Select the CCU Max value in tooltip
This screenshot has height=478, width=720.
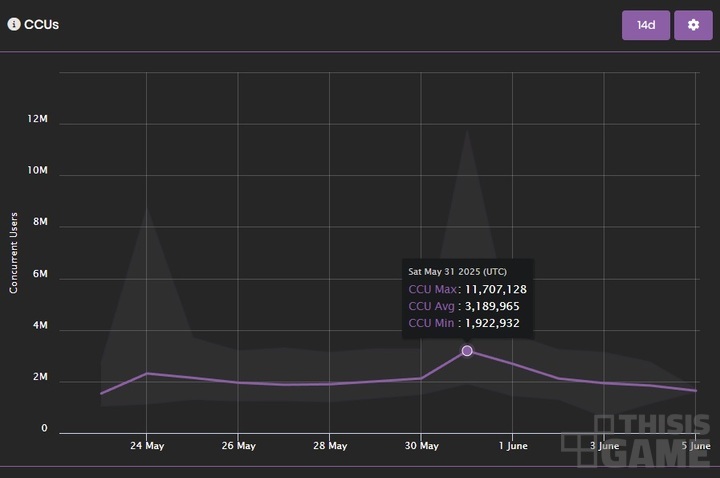pos(494,289)
